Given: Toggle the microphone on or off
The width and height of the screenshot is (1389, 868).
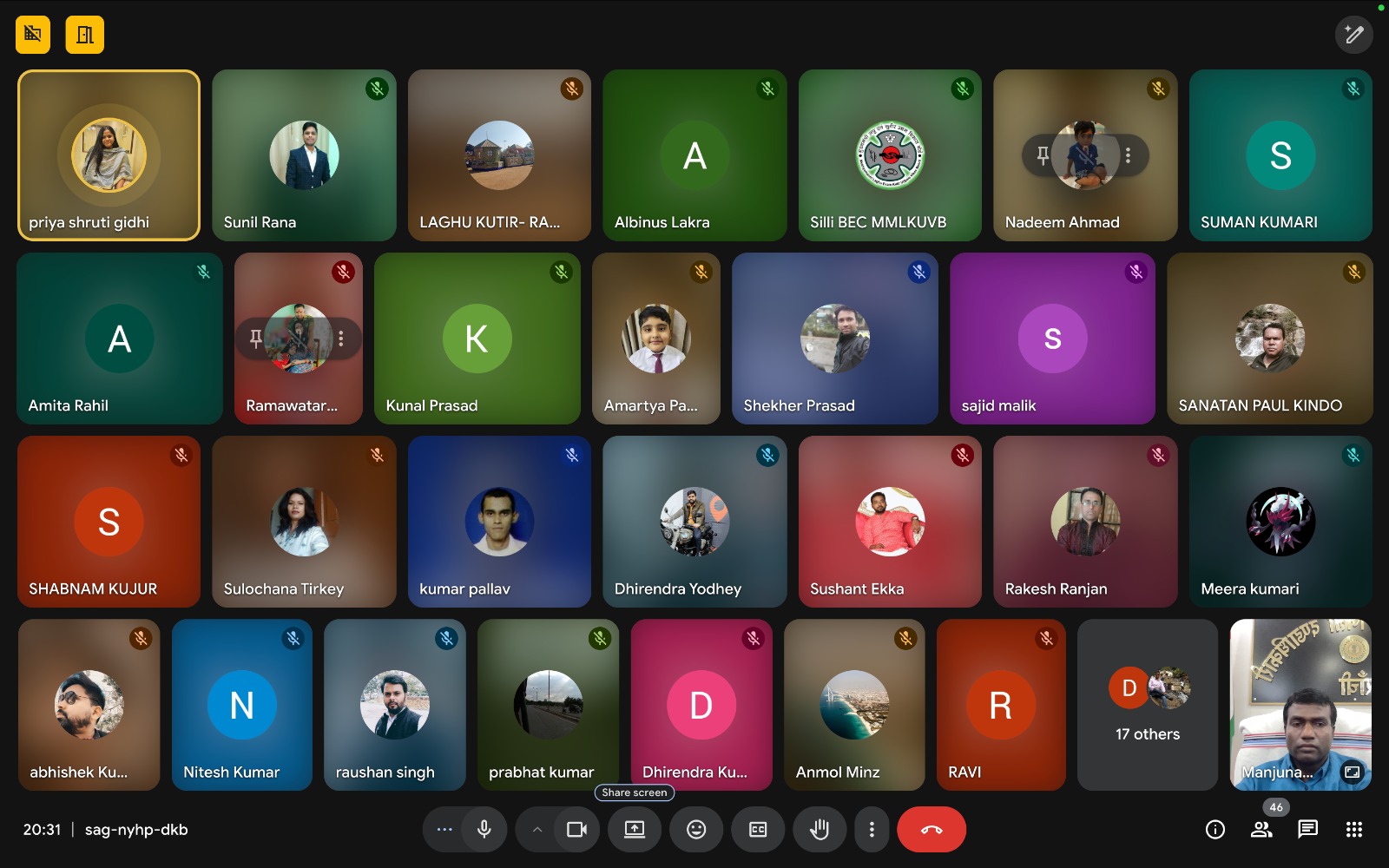Looking at the screenshot, I should point(484,830).
